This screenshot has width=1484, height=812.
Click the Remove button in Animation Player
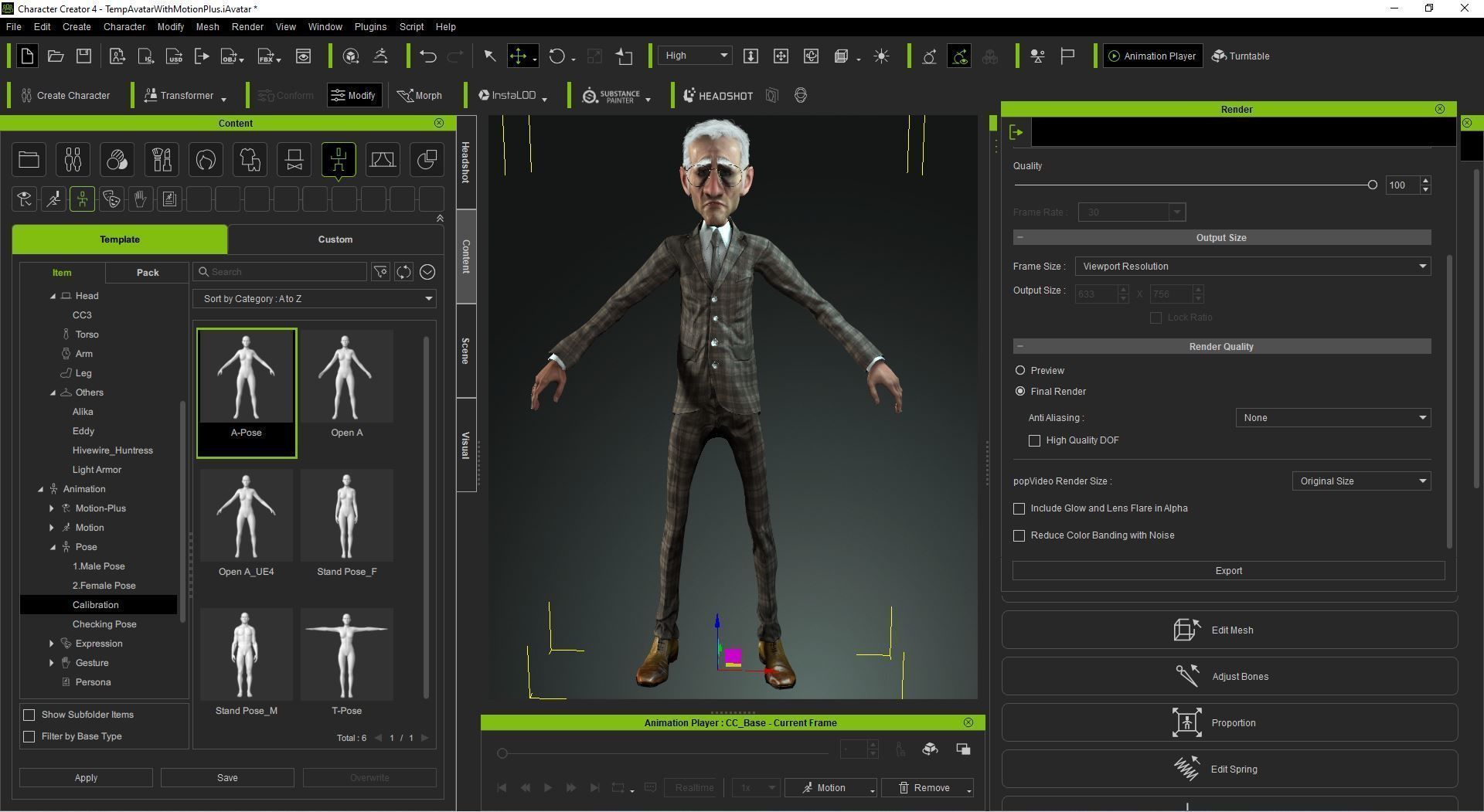pos(927,788)
